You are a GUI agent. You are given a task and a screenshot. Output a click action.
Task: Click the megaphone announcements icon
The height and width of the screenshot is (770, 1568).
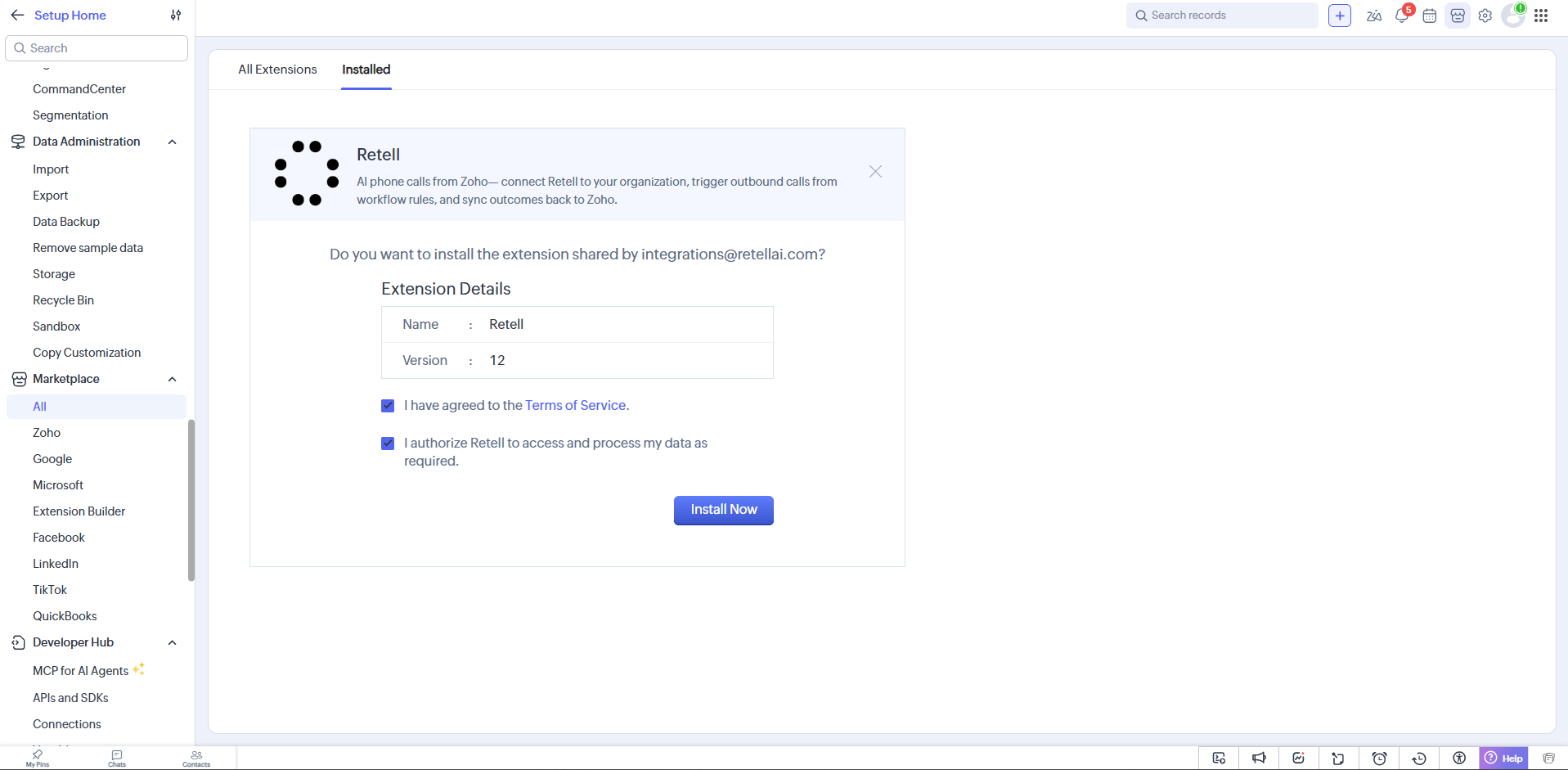click(1259, 758)
